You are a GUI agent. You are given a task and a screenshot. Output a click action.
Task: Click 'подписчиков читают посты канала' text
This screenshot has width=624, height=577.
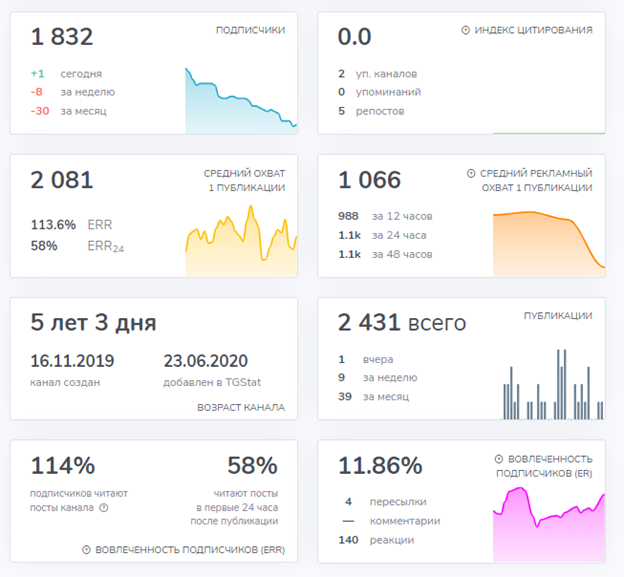tap(79, 501)
